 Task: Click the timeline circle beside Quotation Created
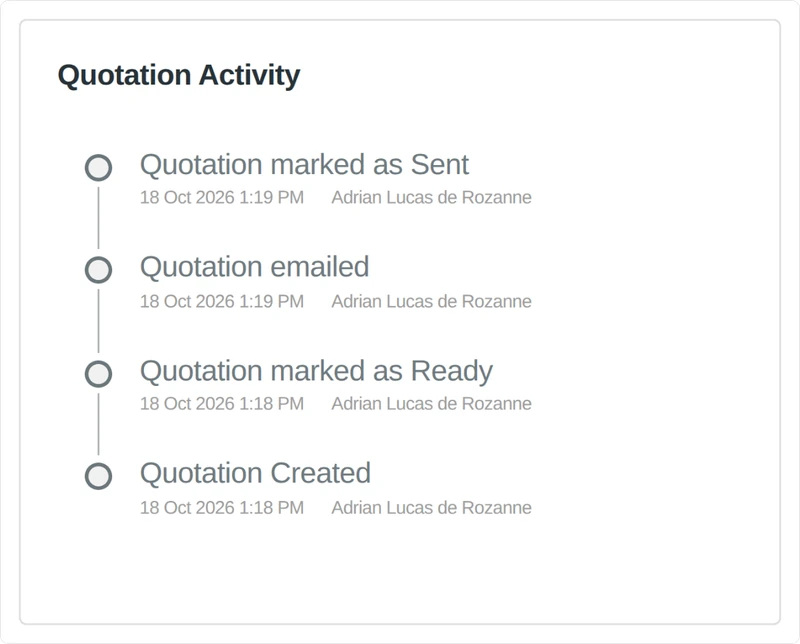(98, 476)
